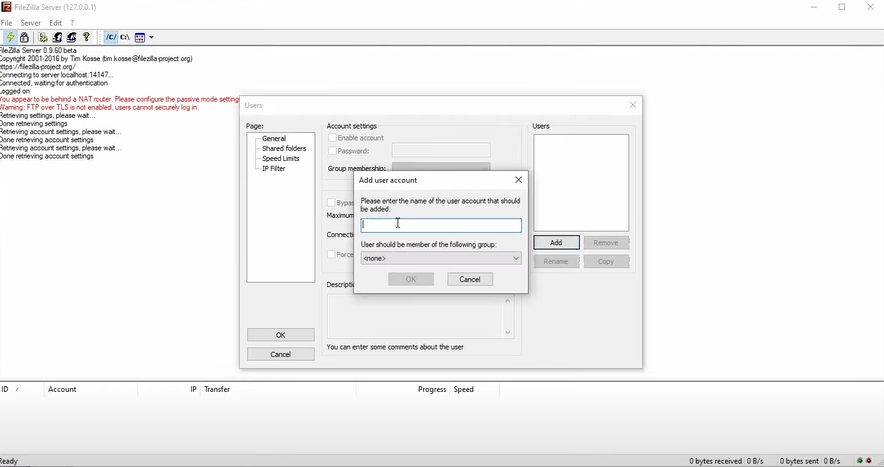Click the green status indicator light
This screenshot has height=467, width=884.
coord(860,461)
